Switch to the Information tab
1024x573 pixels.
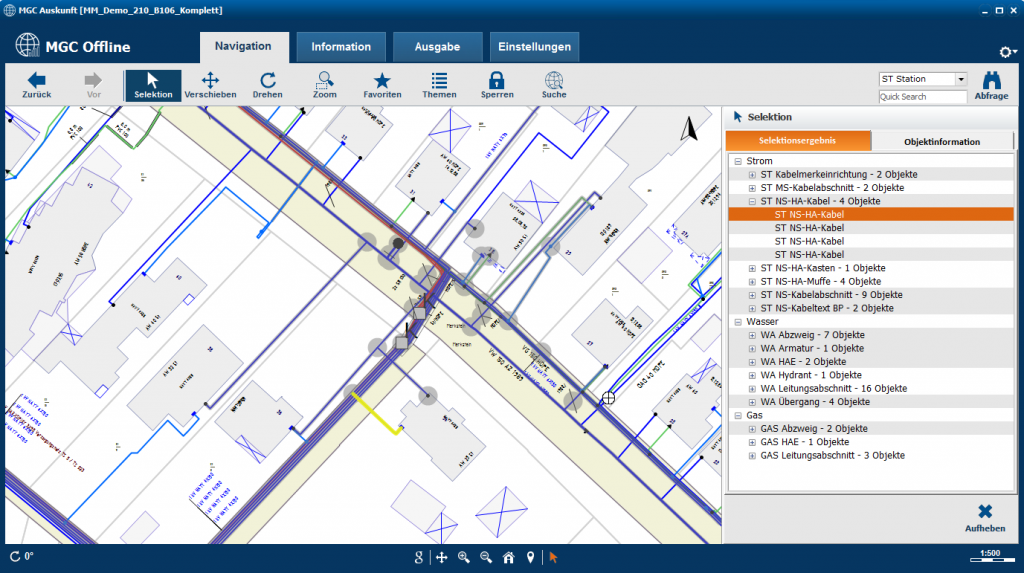340,47
